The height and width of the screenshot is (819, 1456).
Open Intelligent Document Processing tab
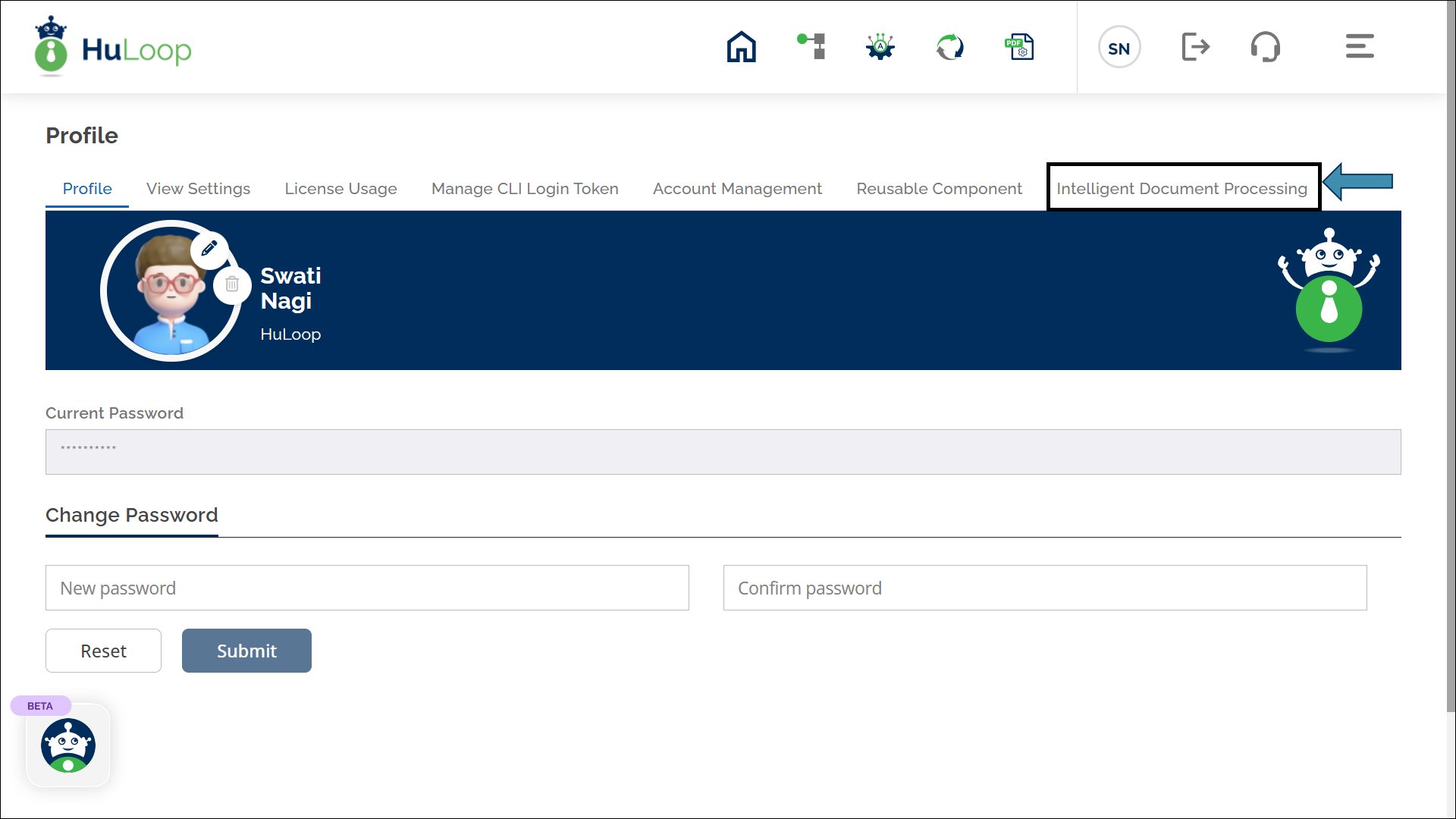(x=1182, y=189)
